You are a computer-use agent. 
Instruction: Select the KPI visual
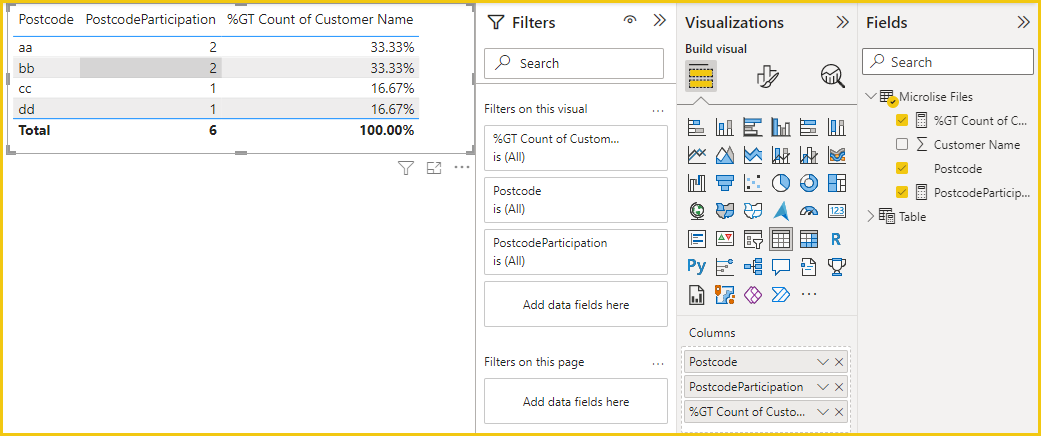point(724,239)
